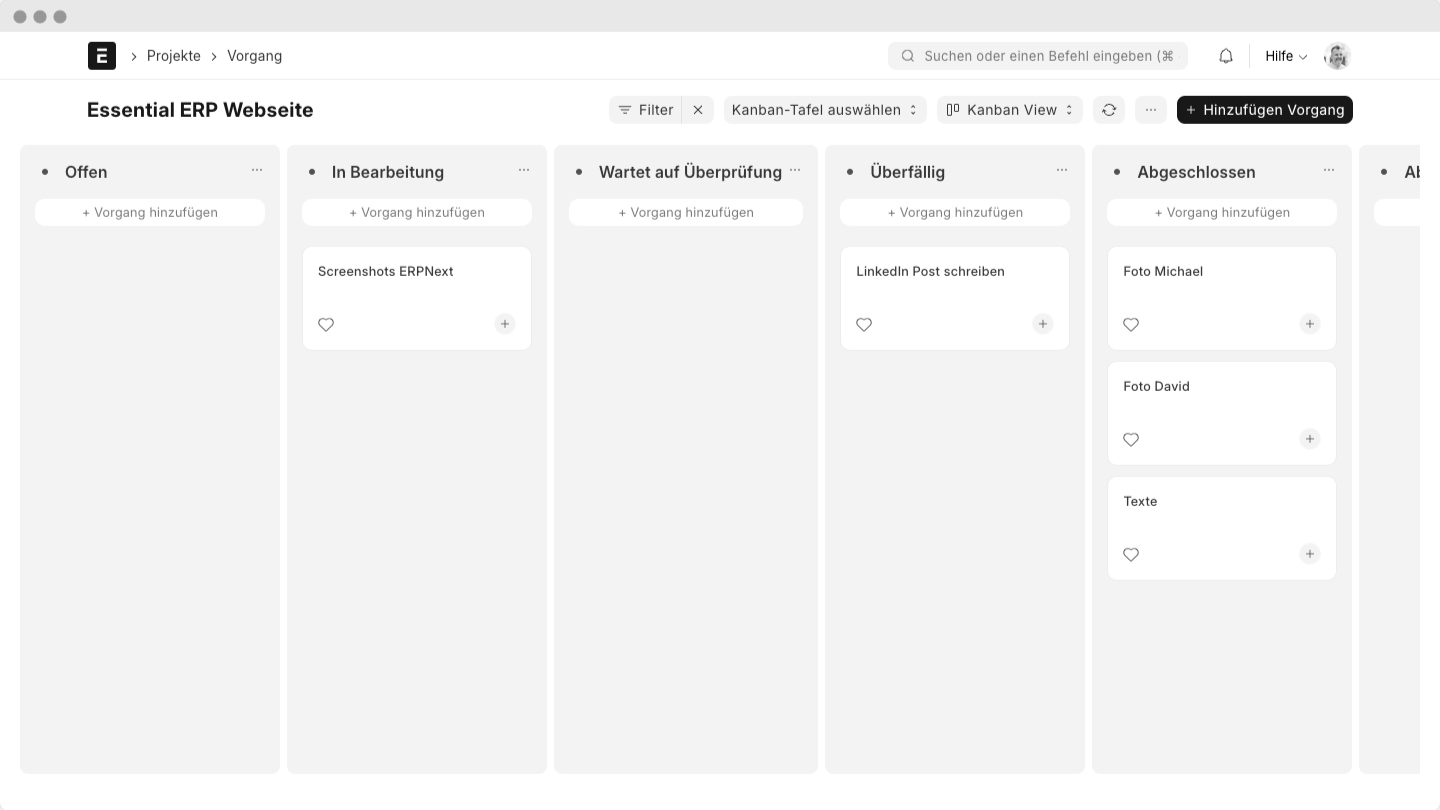Click plus icon on Screenshots ERPNext card
Screen dimensions: 1440x810
tap(505, 324)
